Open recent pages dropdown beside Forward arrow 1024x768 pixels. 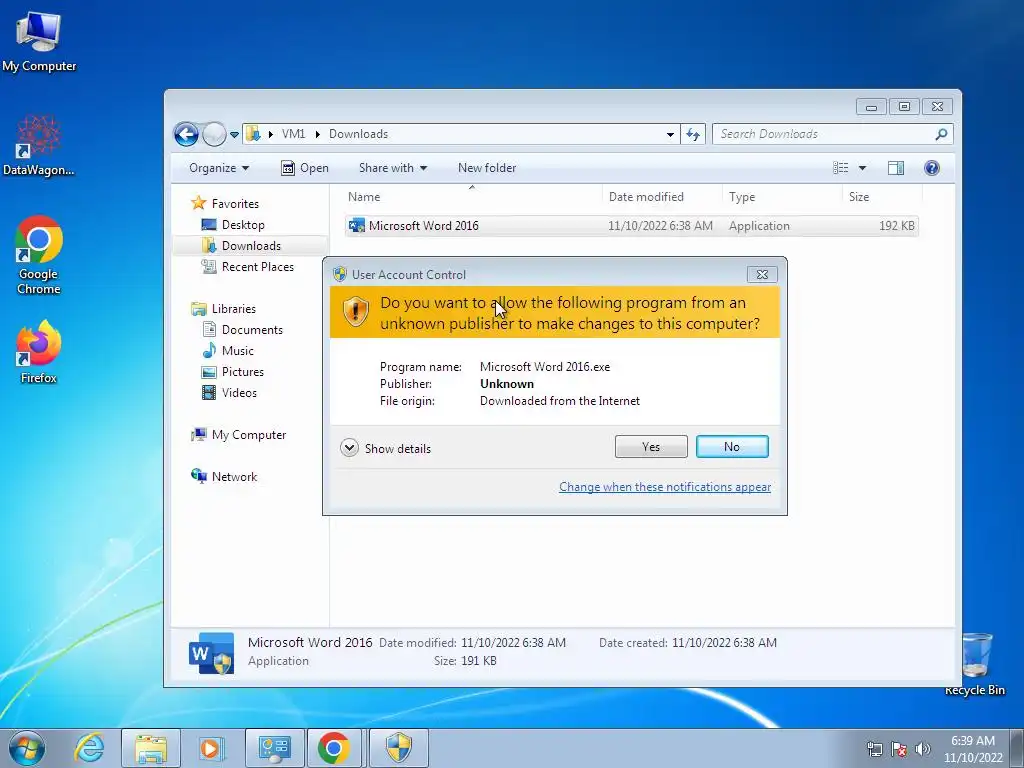[x=234, y=135]
